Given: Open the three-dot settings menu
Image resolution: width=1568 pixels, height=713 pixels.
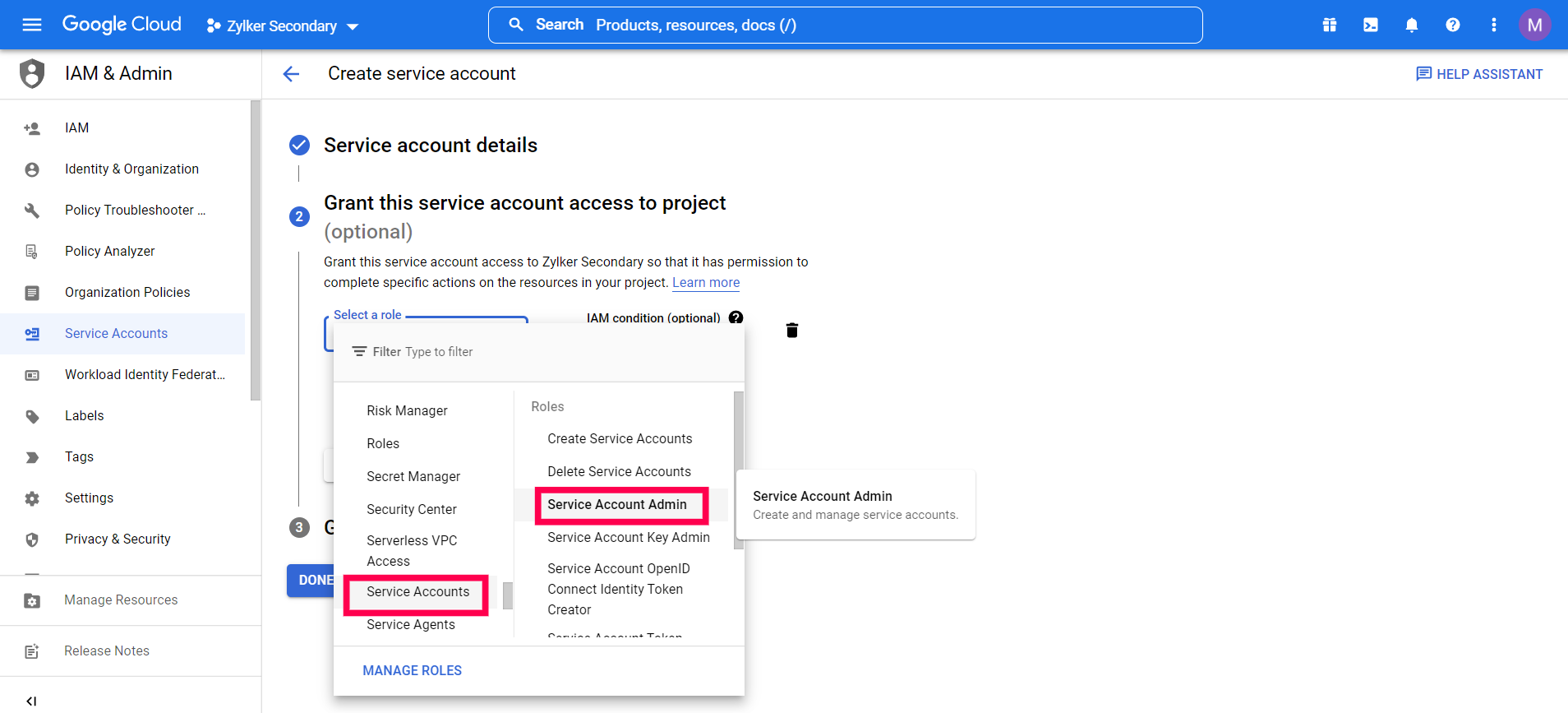Looking at the screenshot, I should (1494, 25).
